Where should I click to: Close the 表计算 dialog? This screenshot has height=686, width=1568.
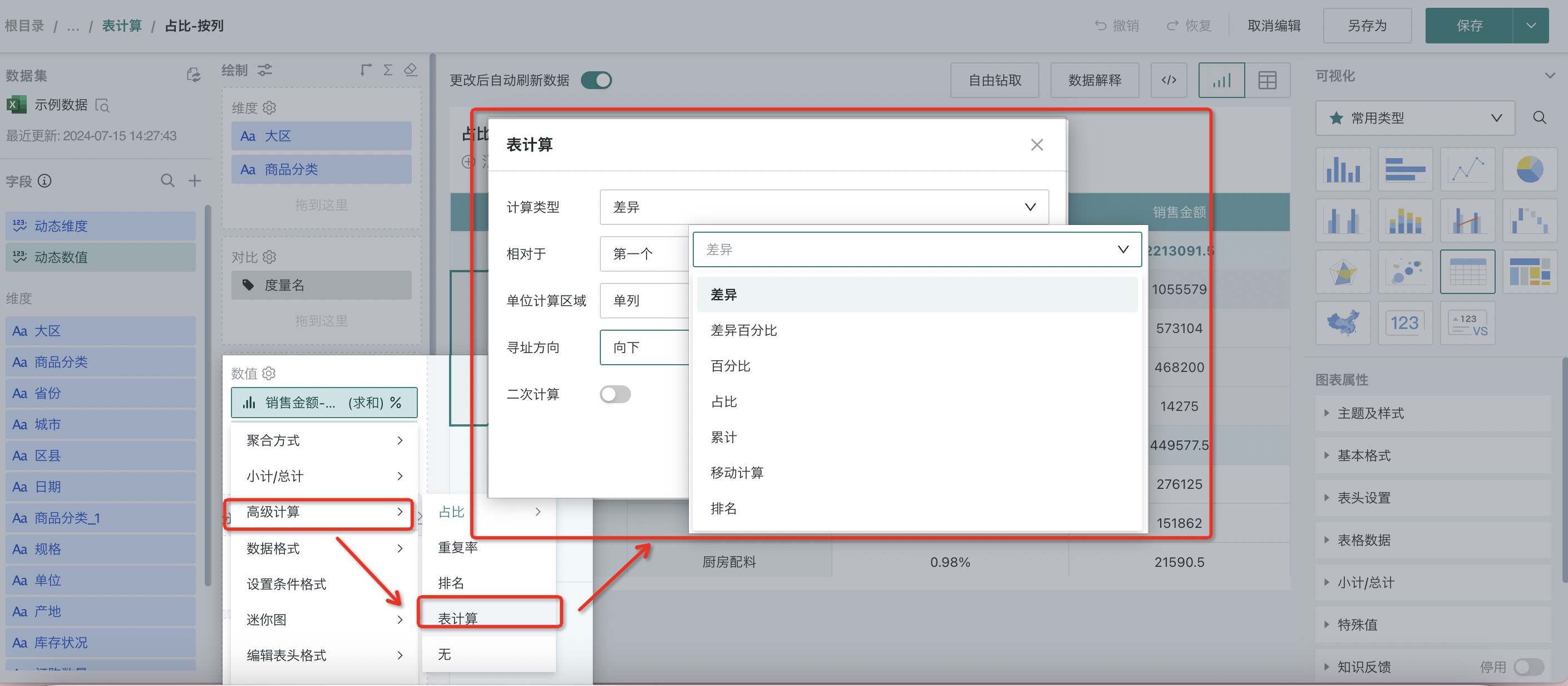1036,145
